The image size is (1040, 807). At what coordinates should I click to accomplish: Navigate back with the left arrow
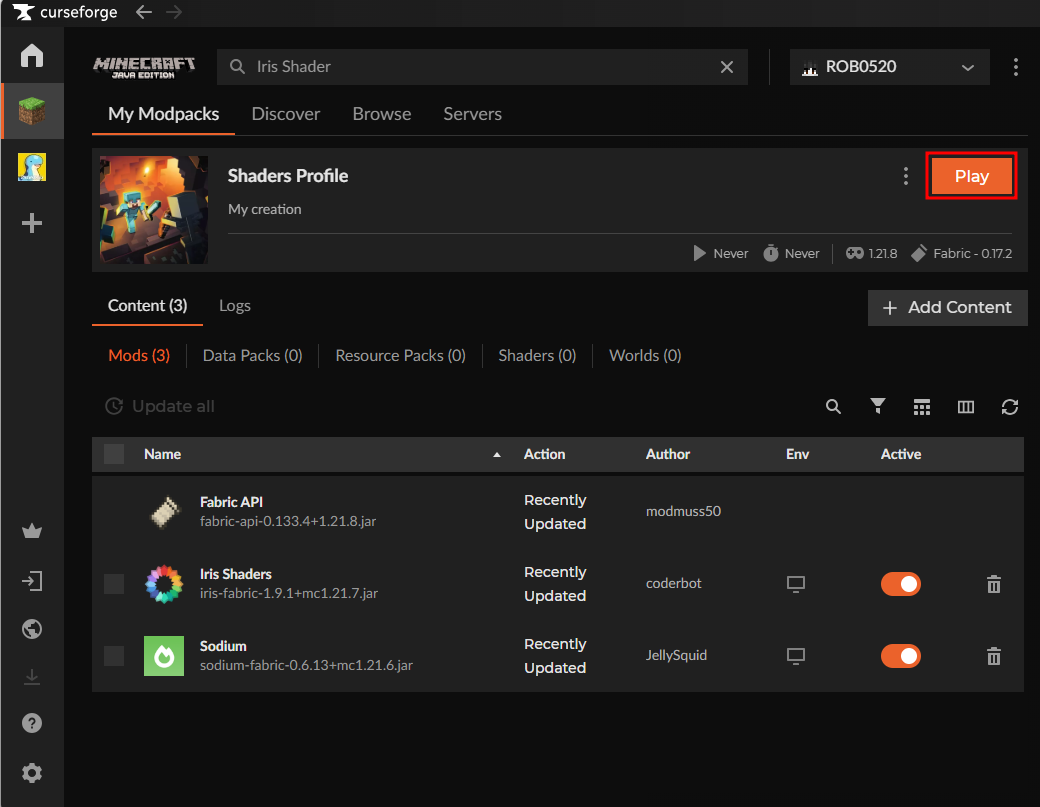144,12
